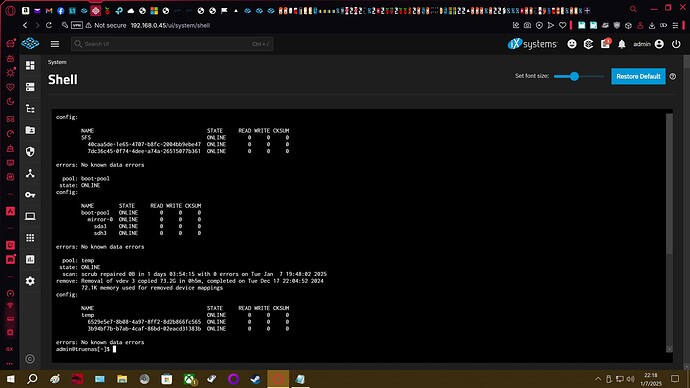Open Windows taskbar search magnifier
This screenshot has width=690, height=388.
(32, 379)
